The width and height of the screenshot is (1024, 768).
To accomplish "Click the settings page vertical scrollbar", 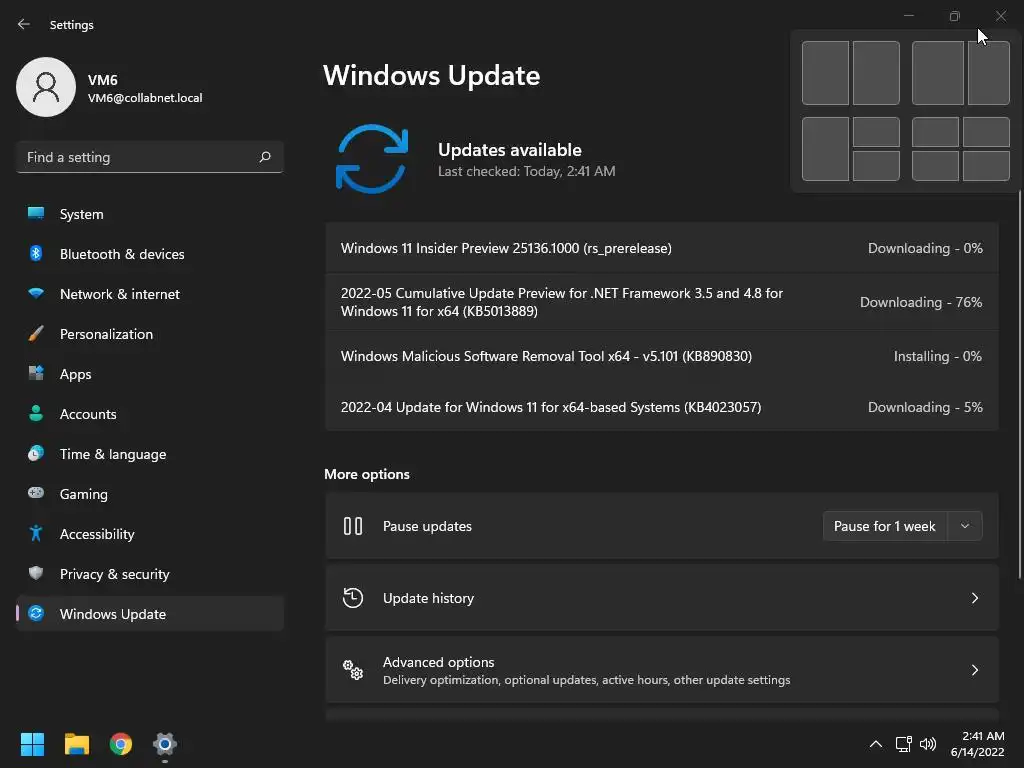I will pyautogui.click(x=1020, y=384).
